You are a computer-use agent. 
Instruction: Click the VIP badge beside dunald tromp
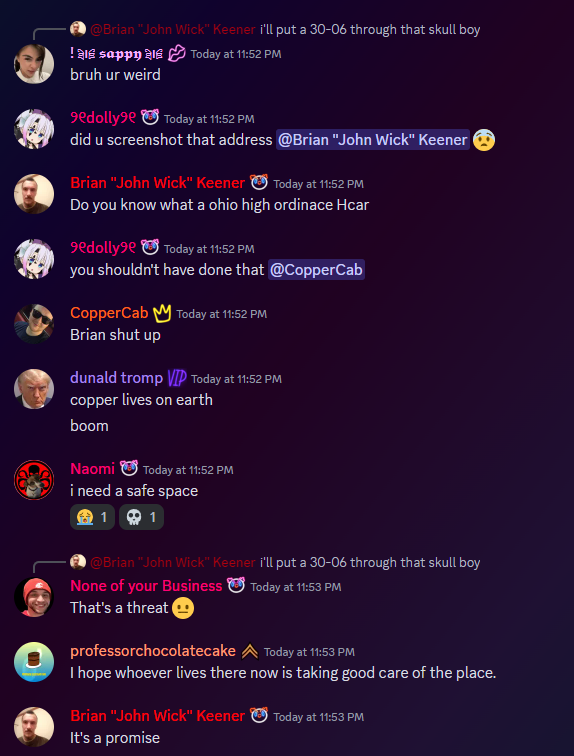[176, 378]
